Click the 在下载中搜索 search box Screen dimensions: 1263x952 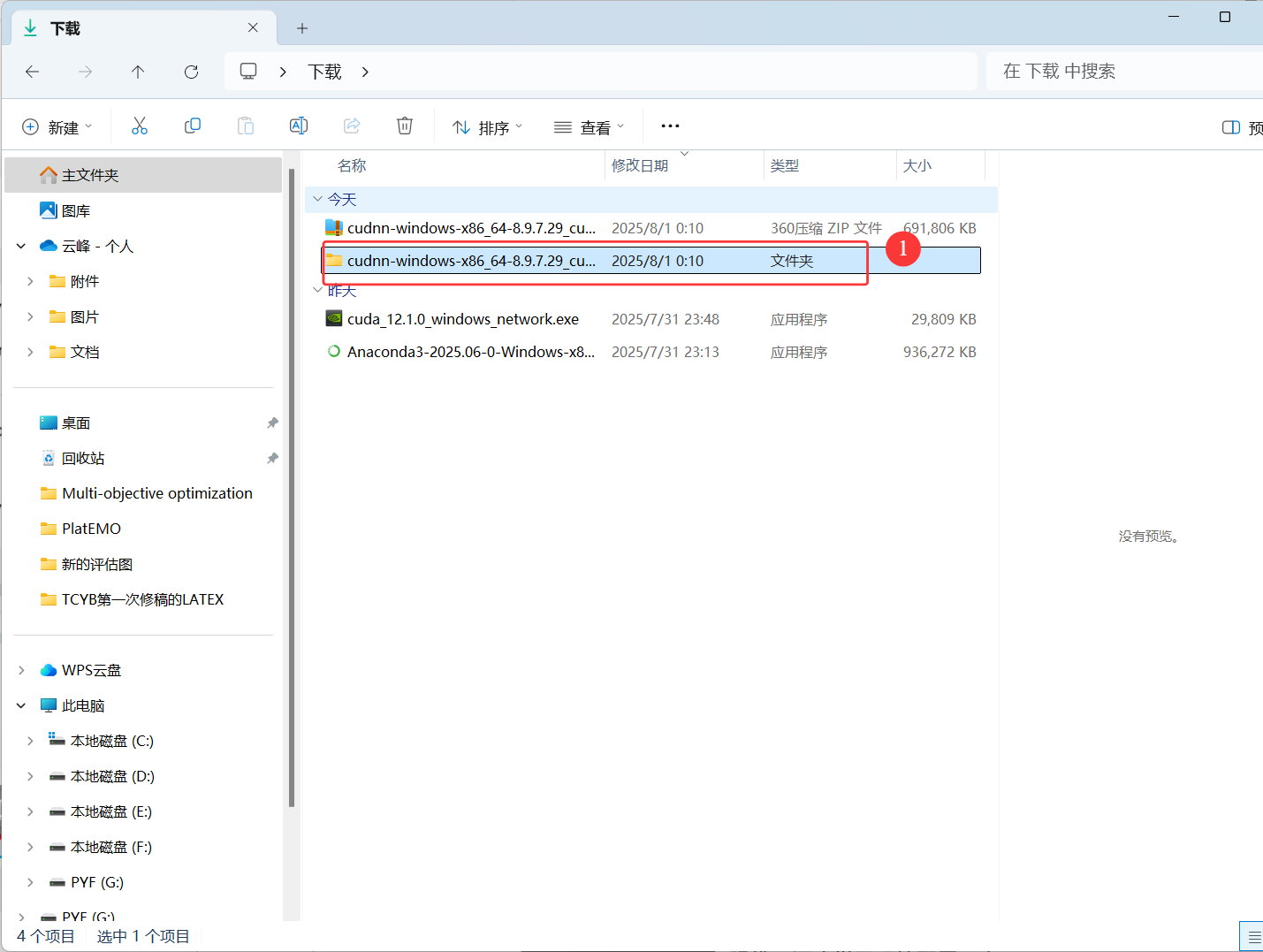[1105, 72]
